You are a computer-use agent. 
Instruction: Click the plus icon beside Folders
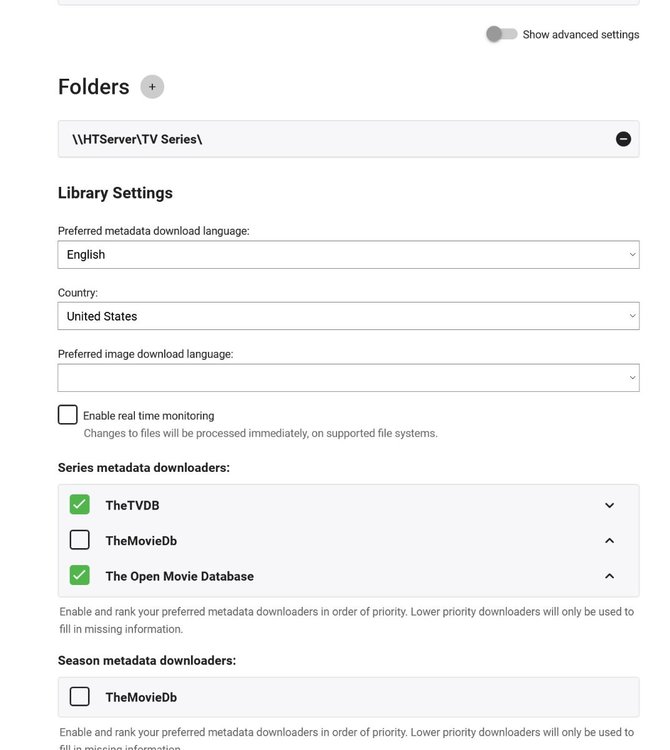pos(152,87)
